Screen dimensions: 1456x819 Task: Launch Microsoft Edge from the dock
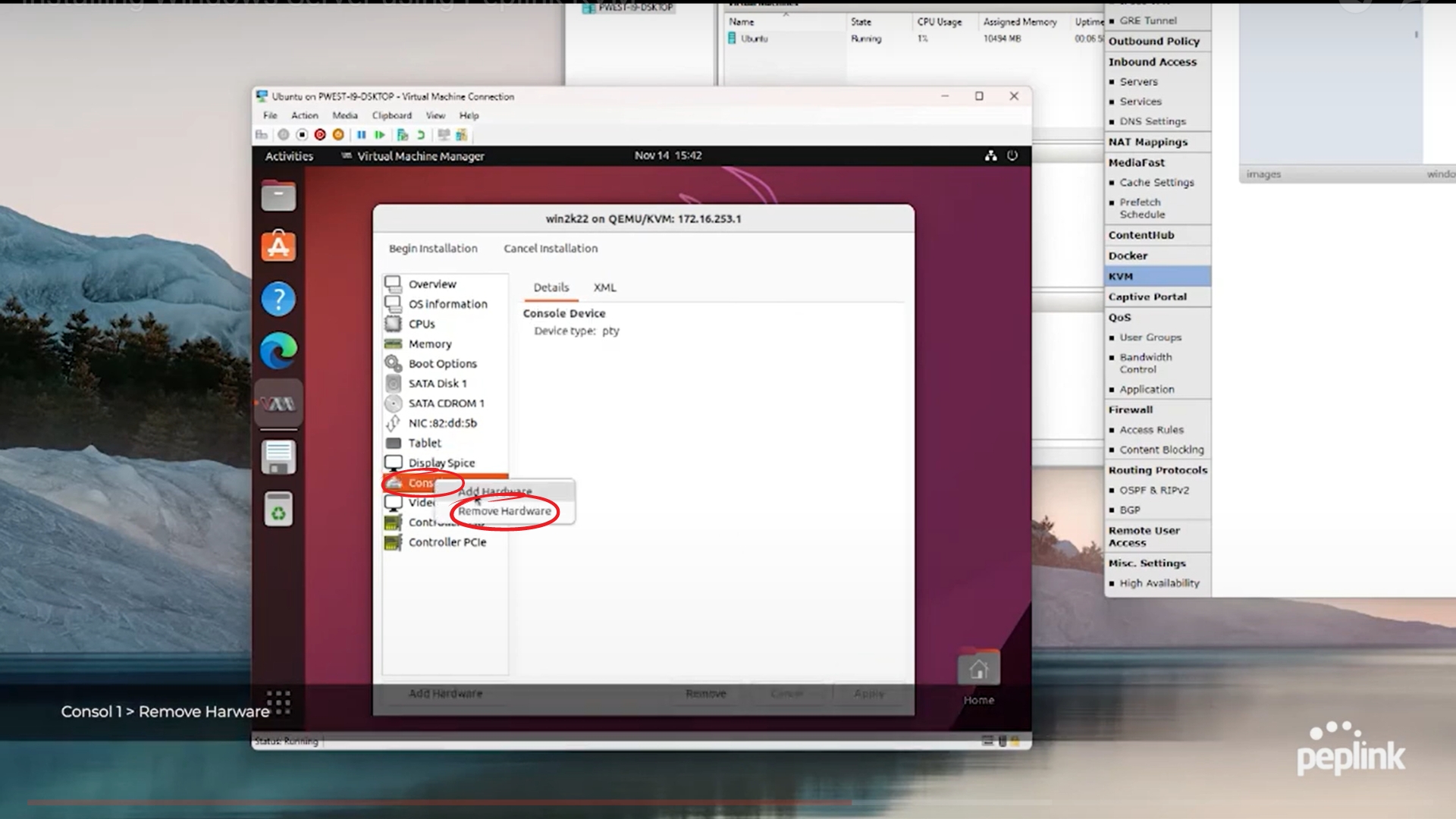point(278,350)
